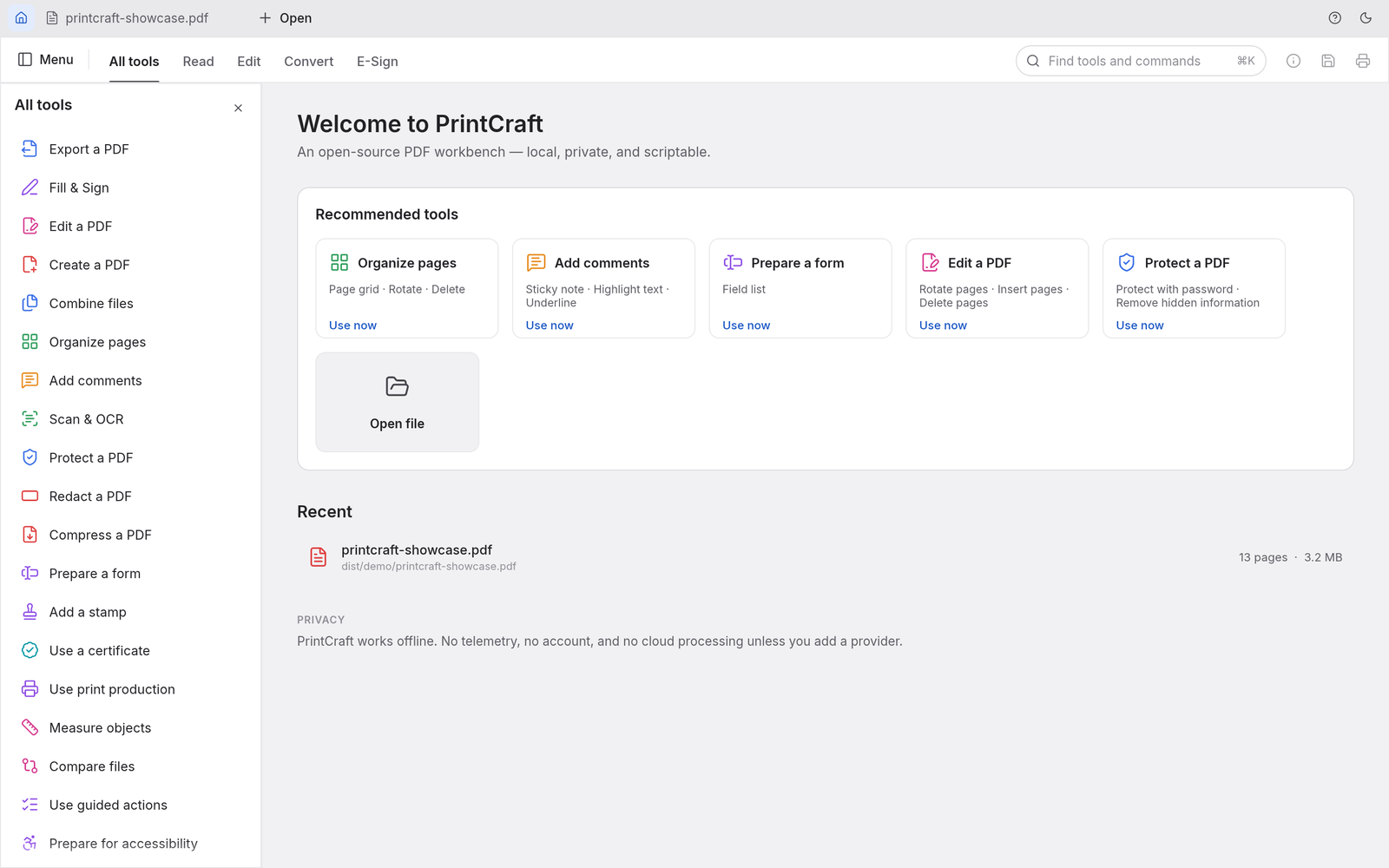The height and width of the screenshot is (868, 1389).
Task: Click Use now under Prepare a form
Action: (747, 325)
